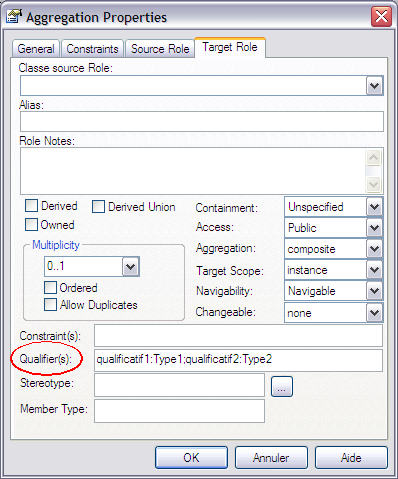Click the Role Notes scroll up arrow
The image size is (398, 479).
point(374,157)
